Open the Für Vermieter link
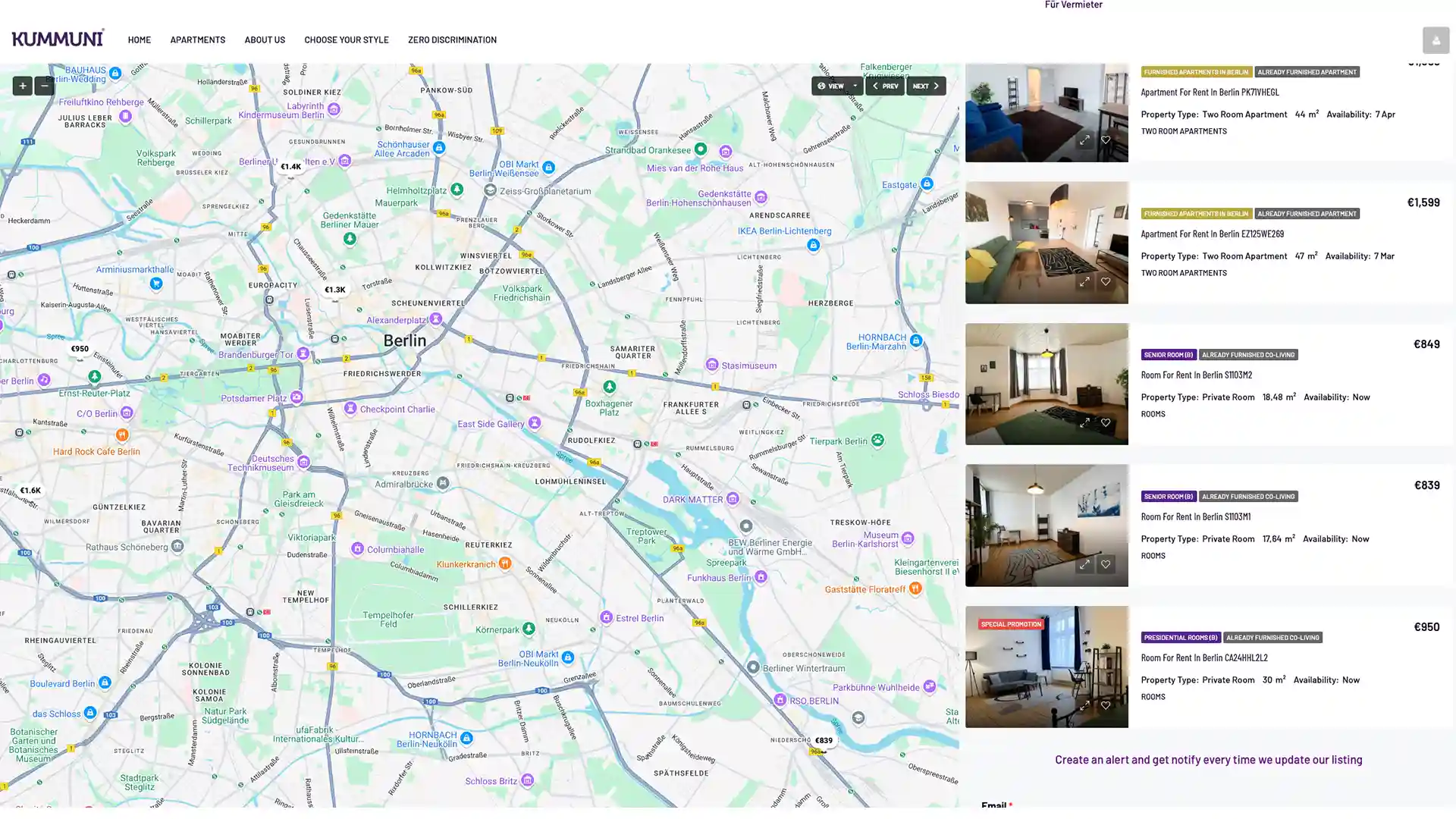1456x819 pixels. coord(1073,5)
